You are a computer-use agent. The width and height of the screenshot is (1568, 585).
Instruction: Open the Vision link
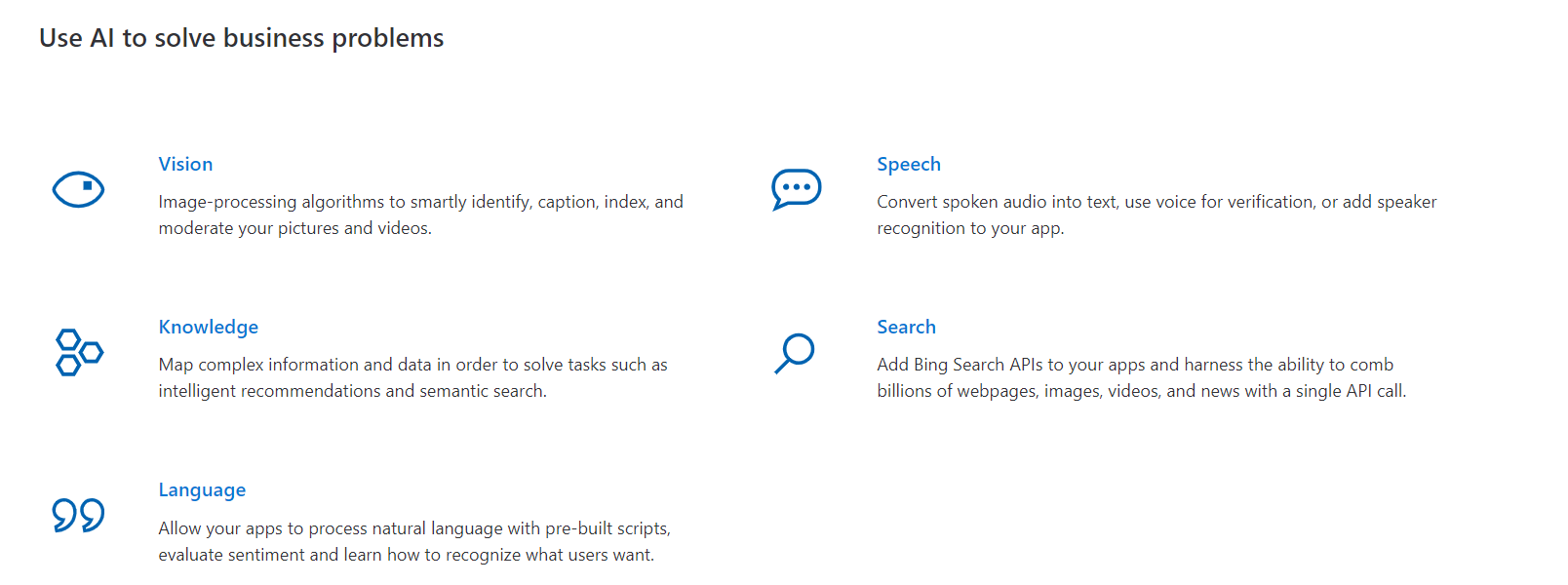click(x=185, y=164)
